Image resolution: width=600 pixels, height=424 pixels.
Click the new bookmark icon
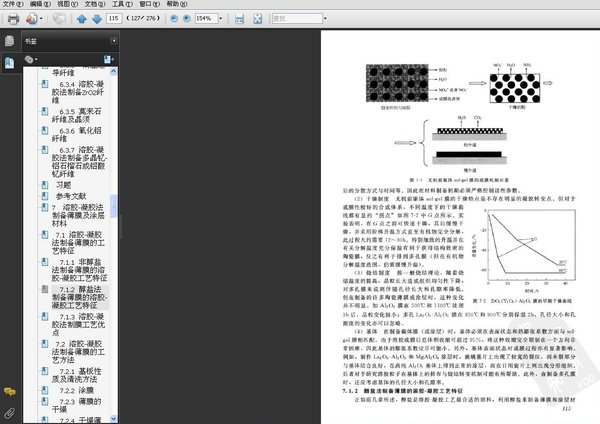(109, 59)
